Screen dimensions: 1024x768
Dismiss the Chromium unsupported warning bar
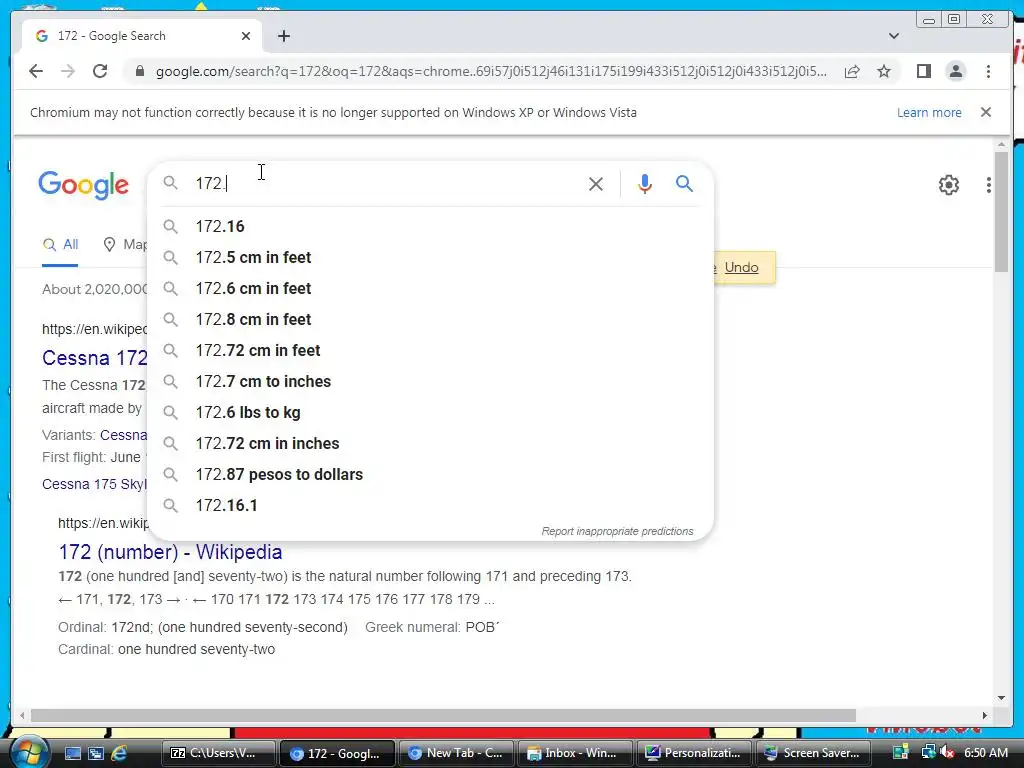985,112
